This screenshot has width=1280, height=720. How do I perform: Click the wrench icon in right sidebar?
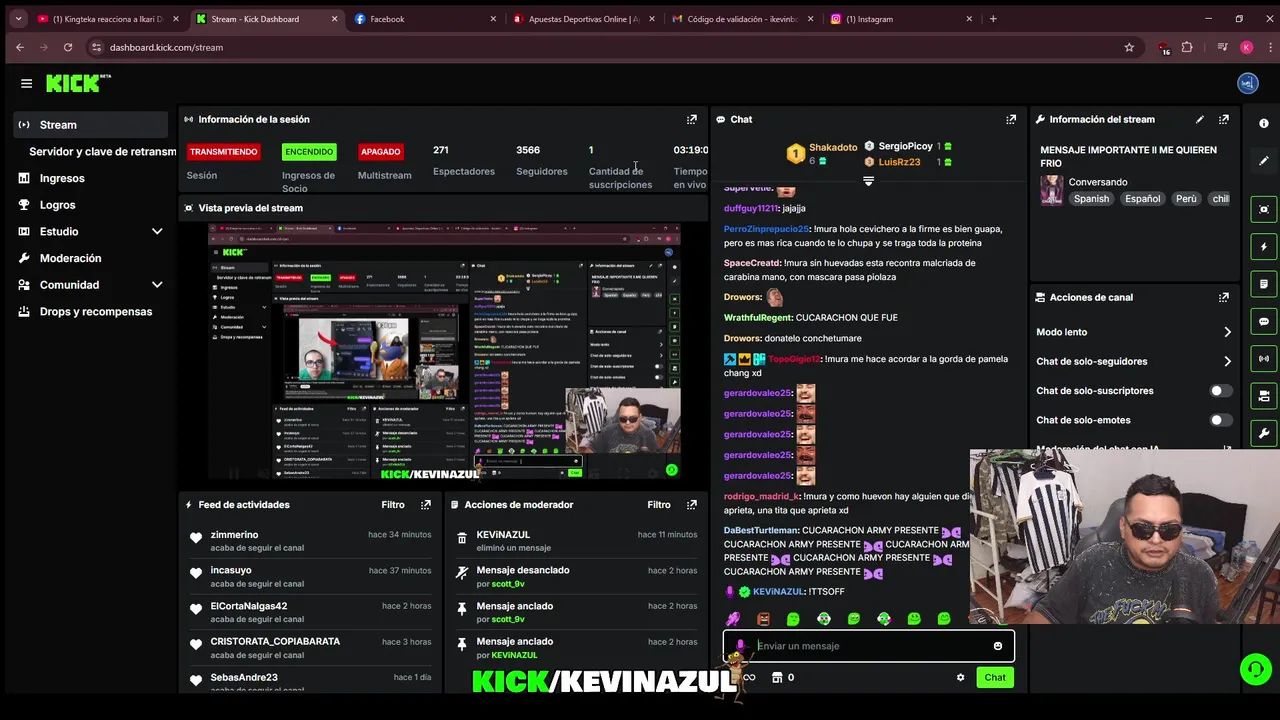[1264, 434]
